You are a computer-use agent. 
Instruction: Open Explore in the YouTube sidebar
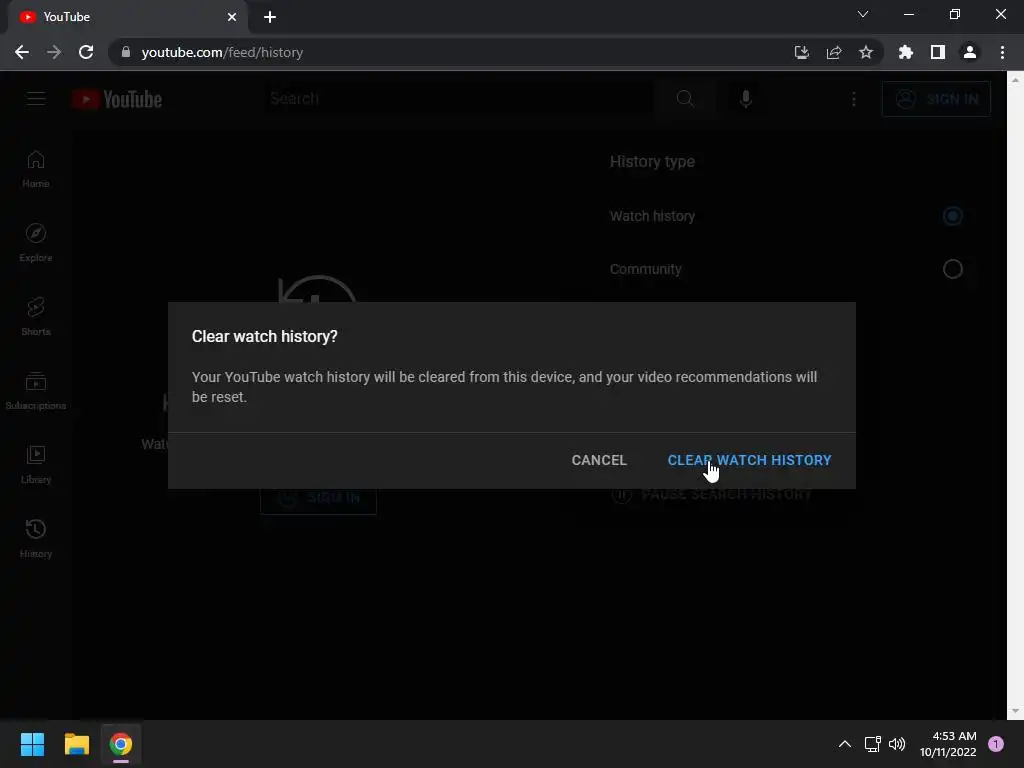(36, 243)
